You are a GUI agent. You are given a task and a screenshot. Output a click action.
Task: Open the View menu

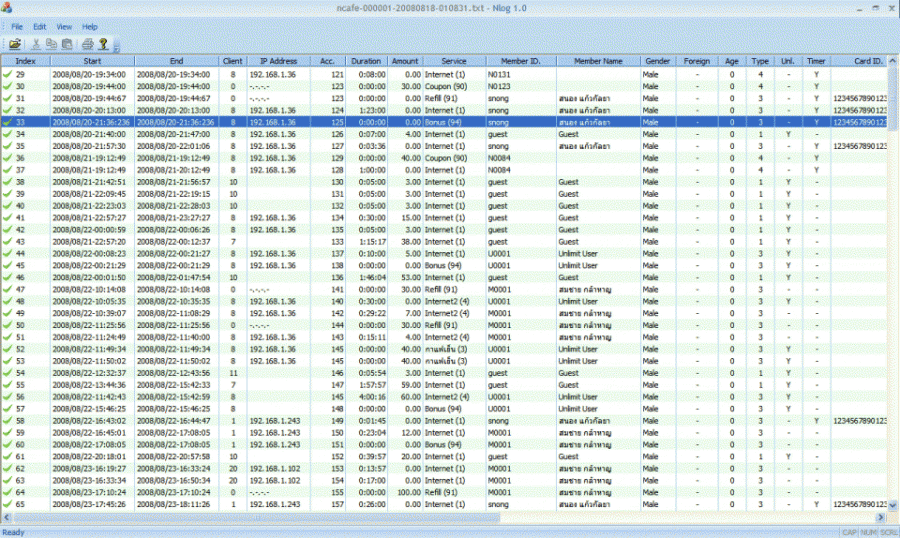tap(64, 26)
